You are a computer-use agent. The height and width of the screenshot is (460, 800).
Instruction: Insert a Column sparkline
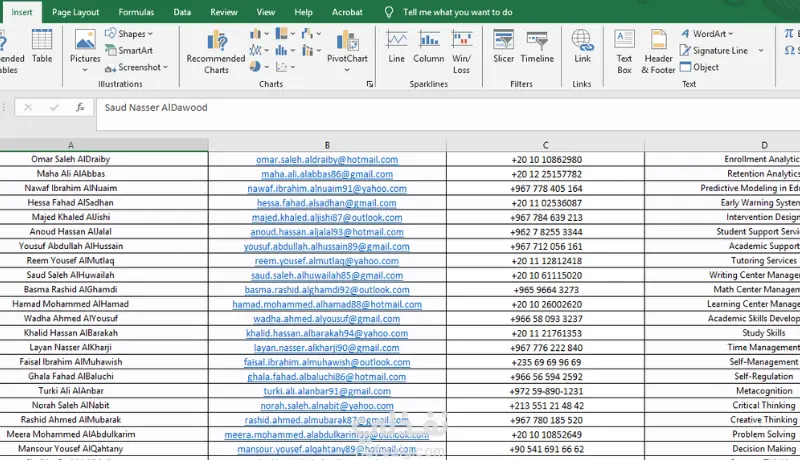(x=429, y=47)
